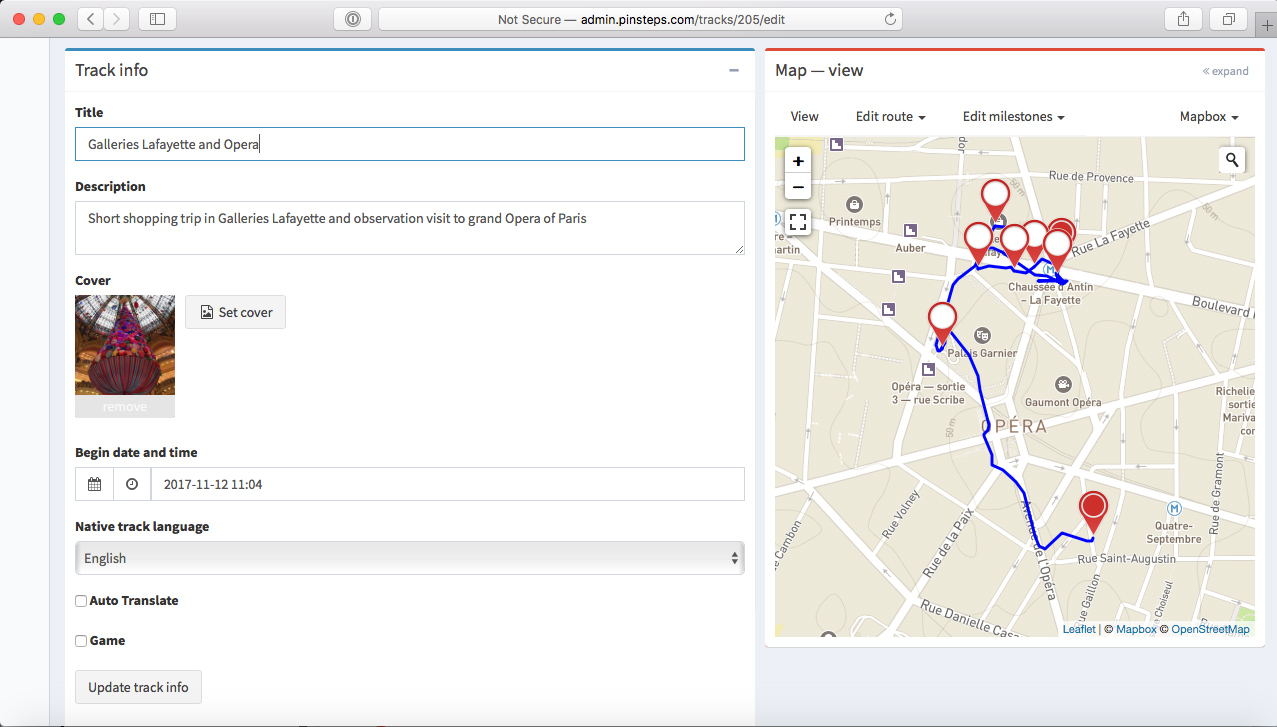The height and width of the screenshot is (727, 1277).
Task: Open Edit route dropdown
Action: (890, 117)
